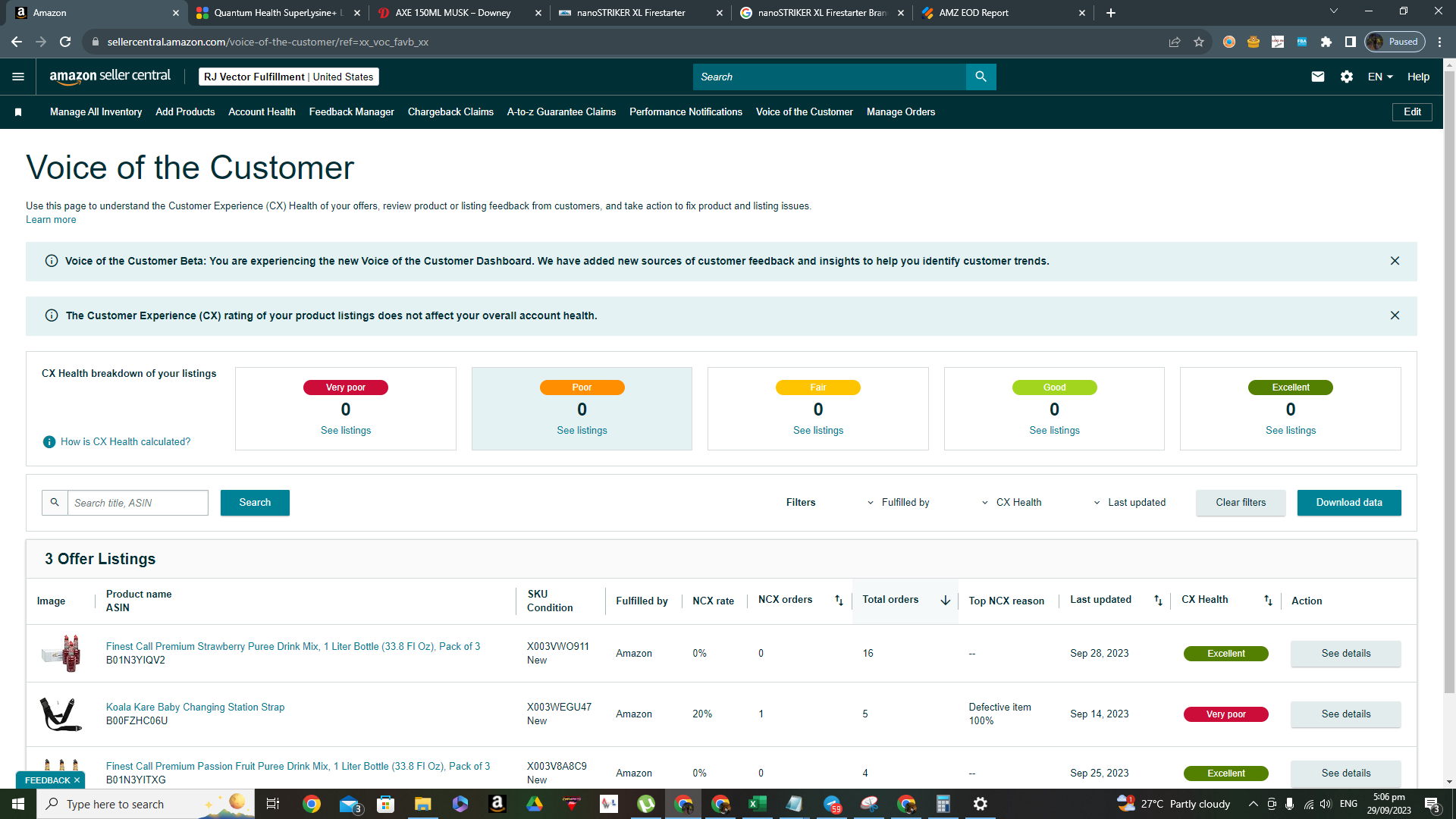This screenshot has width=1456, height=819.
Task: Open Account Health page
Action: (262, 112)
